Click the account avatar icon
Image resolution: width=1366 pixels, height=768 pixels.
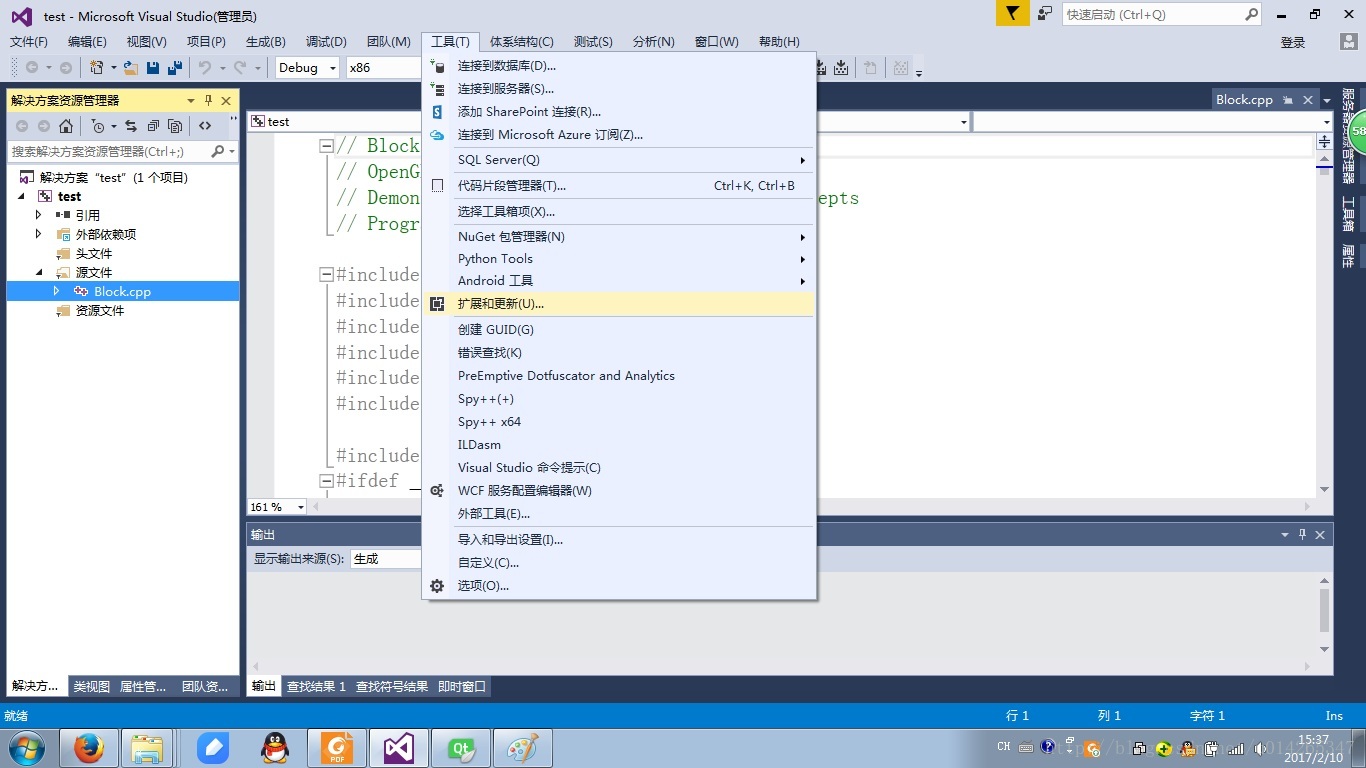1349,42
